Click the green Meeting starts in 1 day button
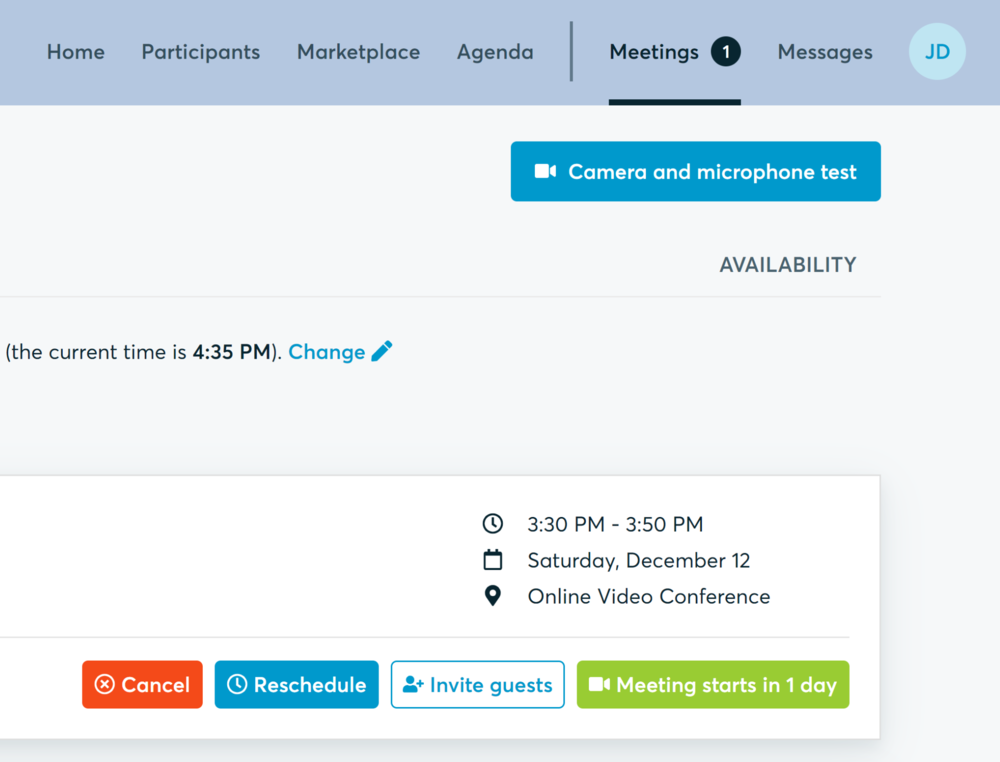 tap(713, 685)
